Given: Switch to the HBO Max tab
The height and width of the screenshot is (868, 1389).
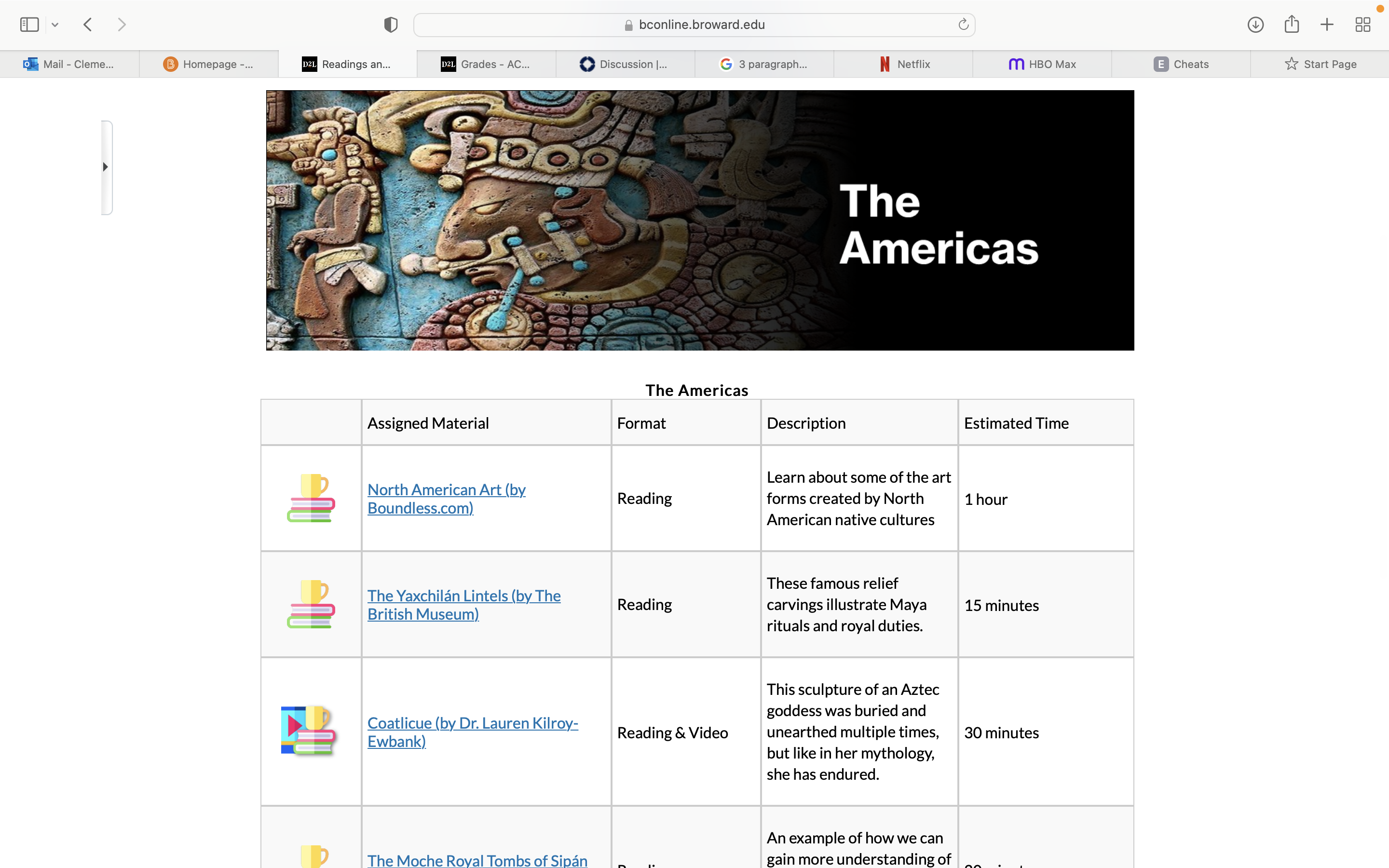Looking at the screenshot, I should coord(1042,64).
